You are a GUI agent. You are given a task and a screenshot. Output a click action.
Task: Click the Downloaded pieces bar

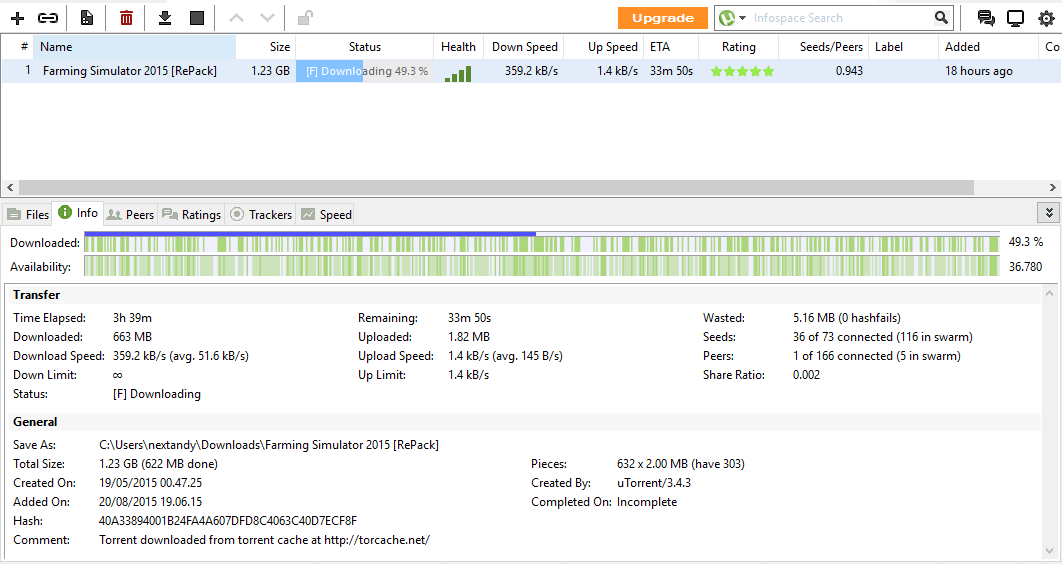click(542, 242)
